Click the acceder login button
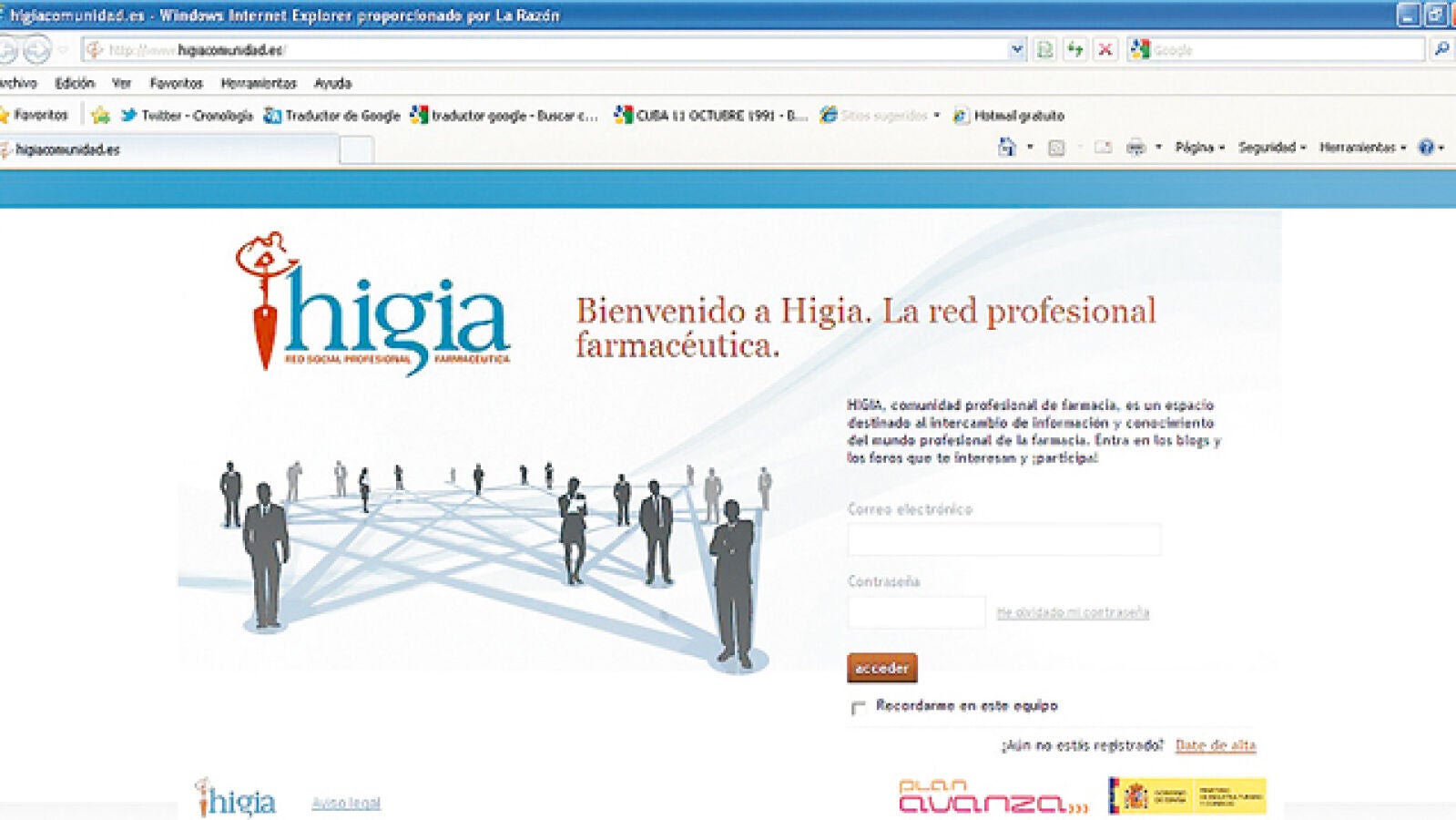1456x820 pixels. tap(881, 668)
